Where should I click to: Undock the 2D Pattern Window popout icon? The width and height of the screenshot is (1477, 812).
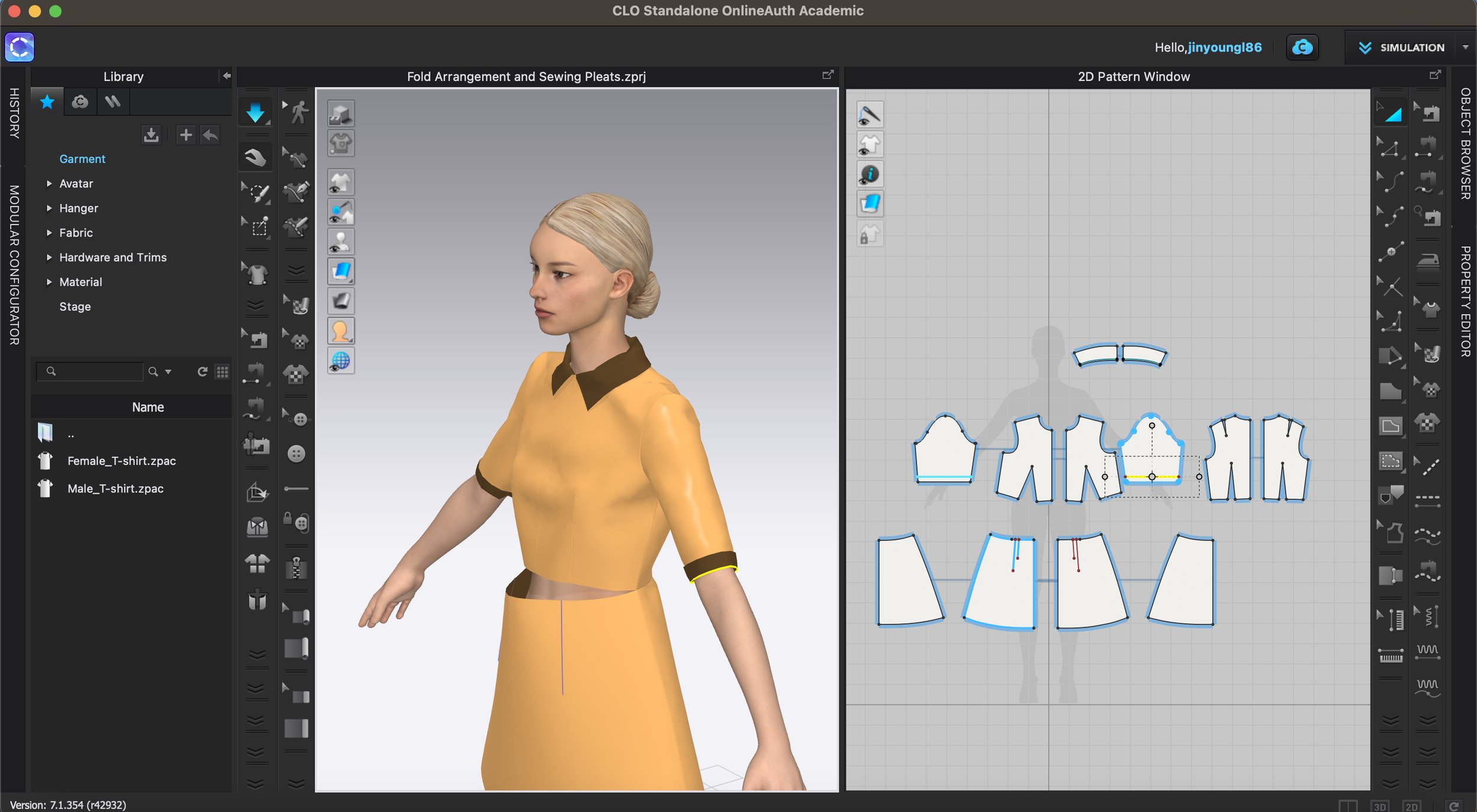pyautogui.click(x=1435, y=75)
